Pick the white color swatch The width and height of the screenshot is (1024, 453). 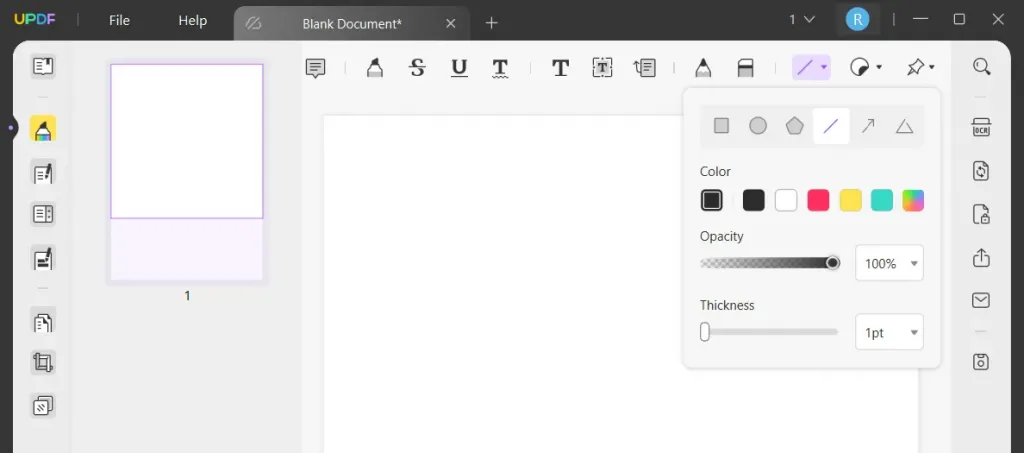coord(786,200)
